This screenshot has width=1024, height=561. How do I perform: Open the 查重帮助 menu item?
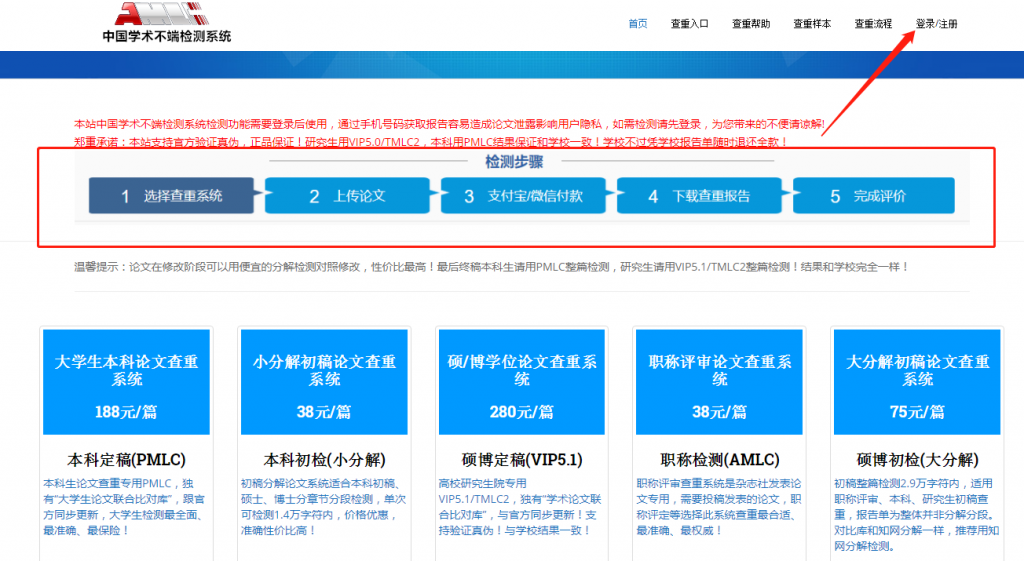tap(751, 24)
